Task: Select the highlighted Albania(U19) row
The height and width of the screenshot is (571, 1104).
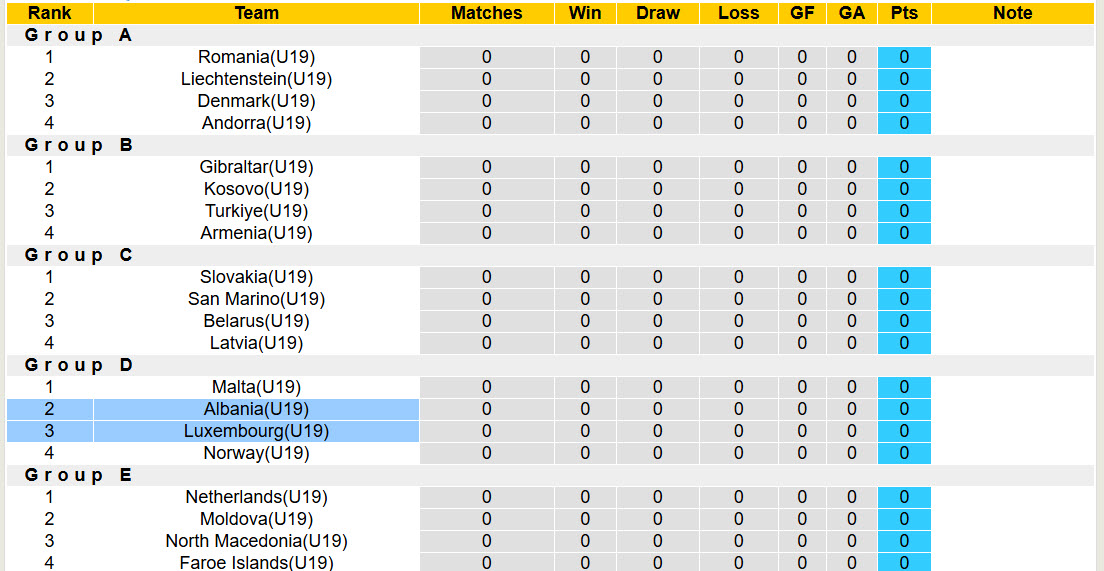Action: coord(256,409)
